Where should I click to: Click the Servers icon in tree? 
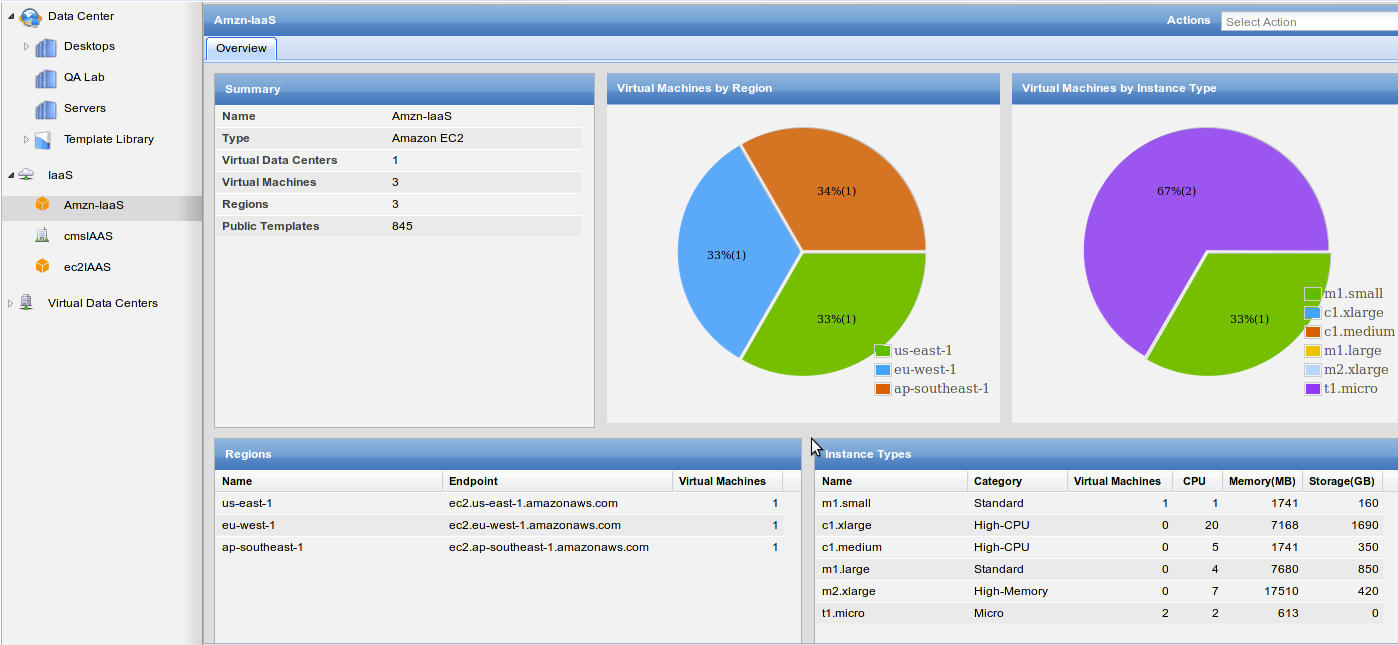46,109
